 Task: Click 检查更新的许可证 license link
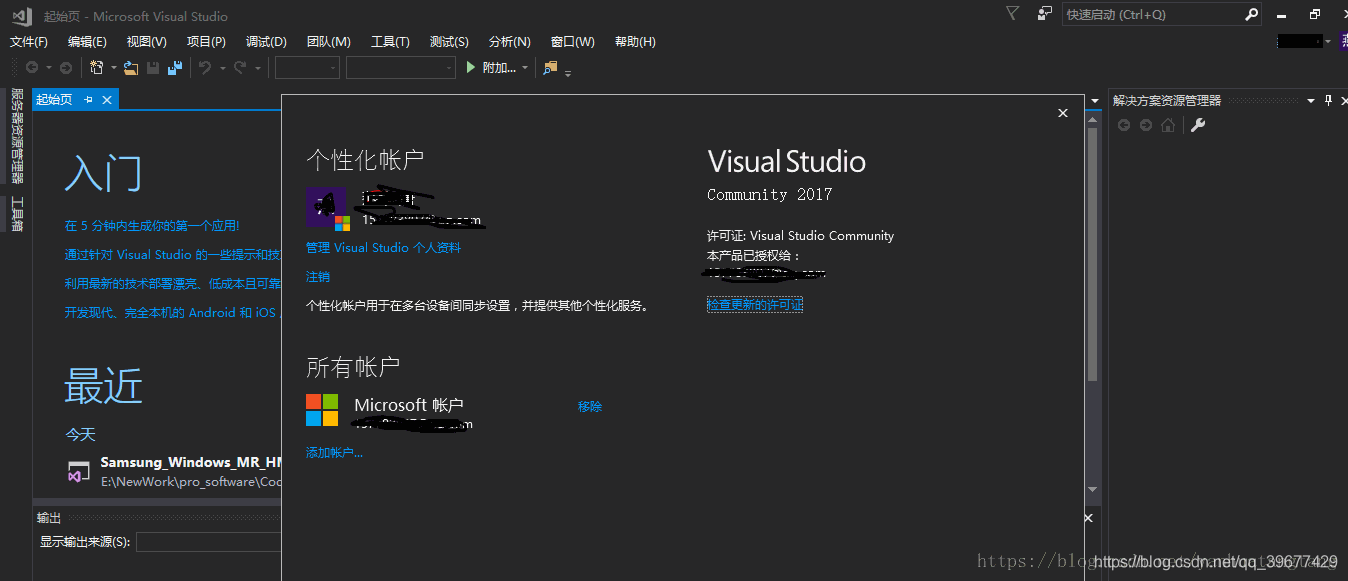coord(755,304)
